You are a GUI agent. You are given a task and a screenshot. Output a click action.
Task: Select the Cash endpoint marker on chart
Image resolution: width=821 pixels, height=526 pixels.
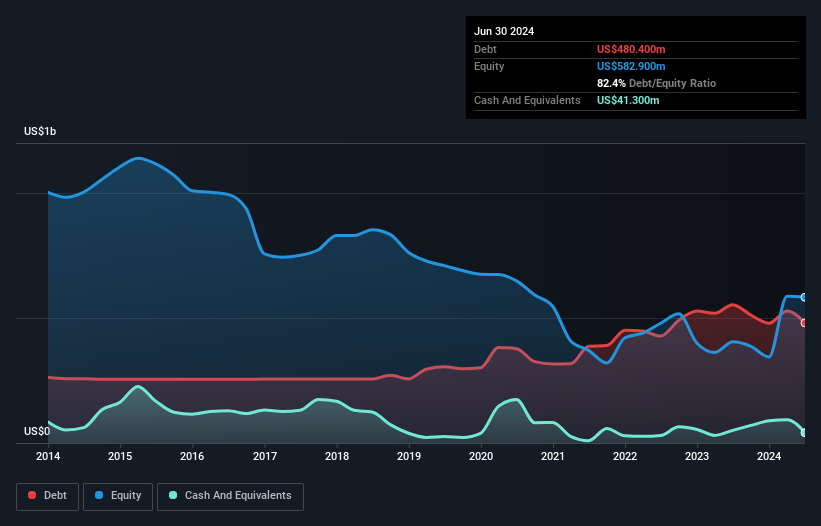click(804, 433)
